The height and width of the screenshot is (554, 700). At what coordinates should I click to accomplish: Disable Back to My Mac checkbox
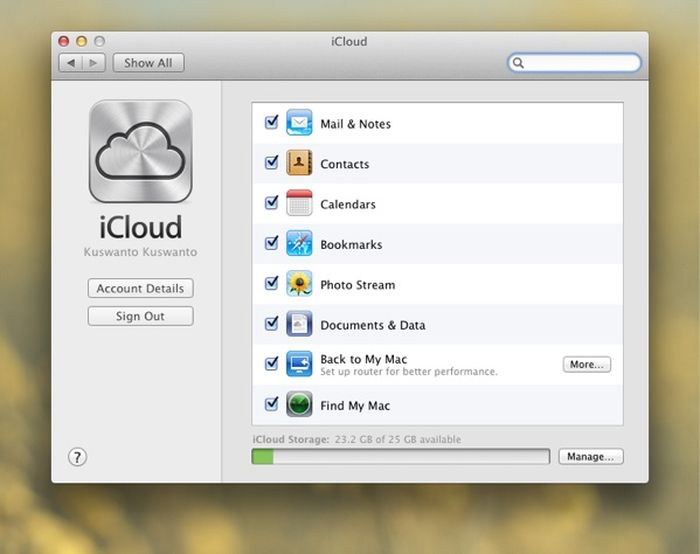[271, 363]
